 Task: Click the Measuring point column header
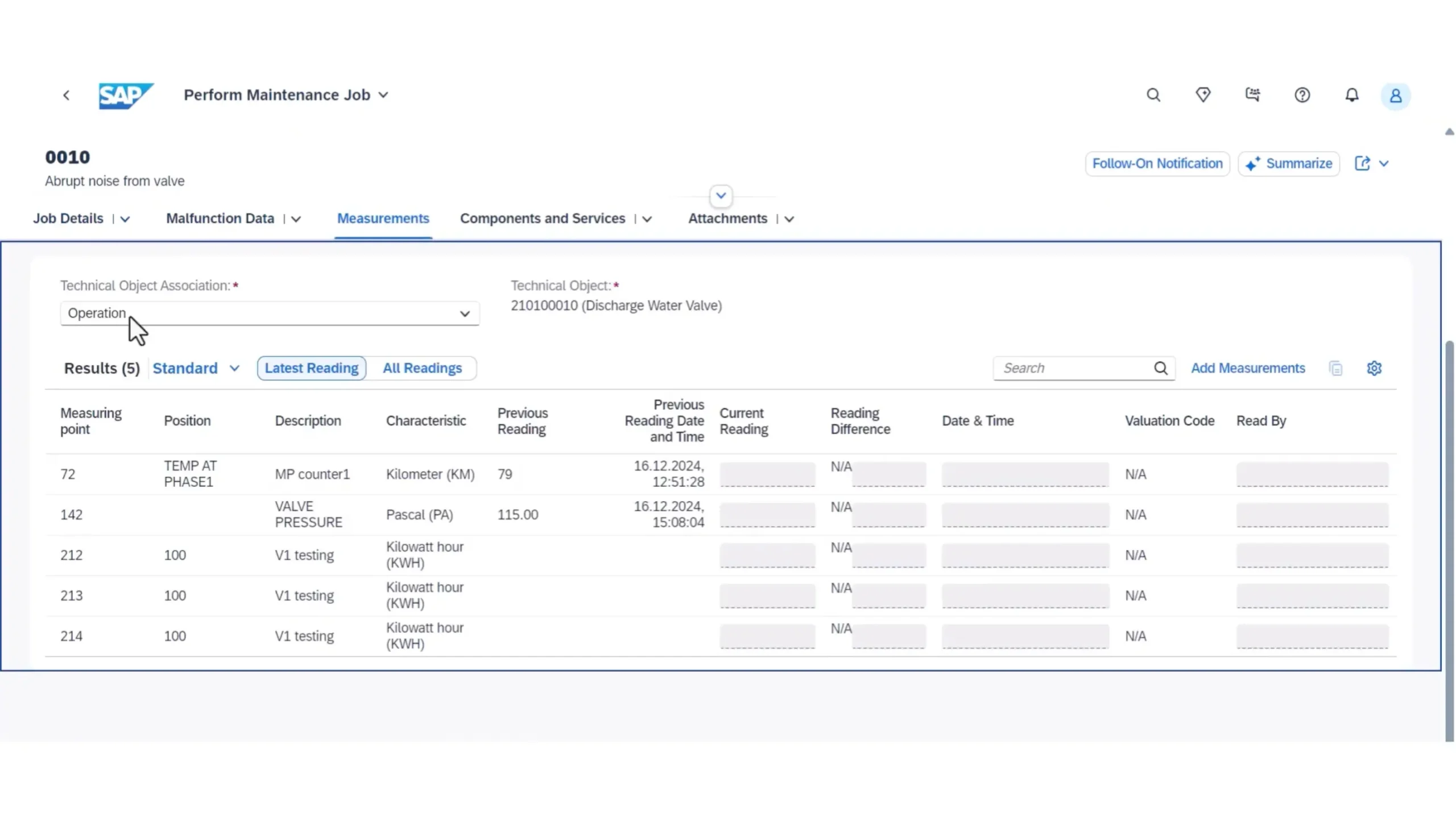click(x=91, y=421)
